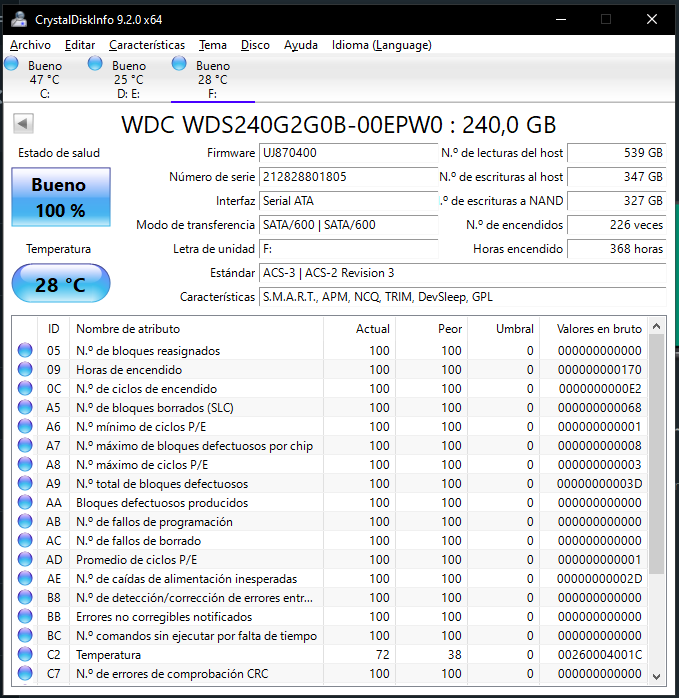Click status orb of attribute C7 row
679x698 pixels.
click(25, 674)
